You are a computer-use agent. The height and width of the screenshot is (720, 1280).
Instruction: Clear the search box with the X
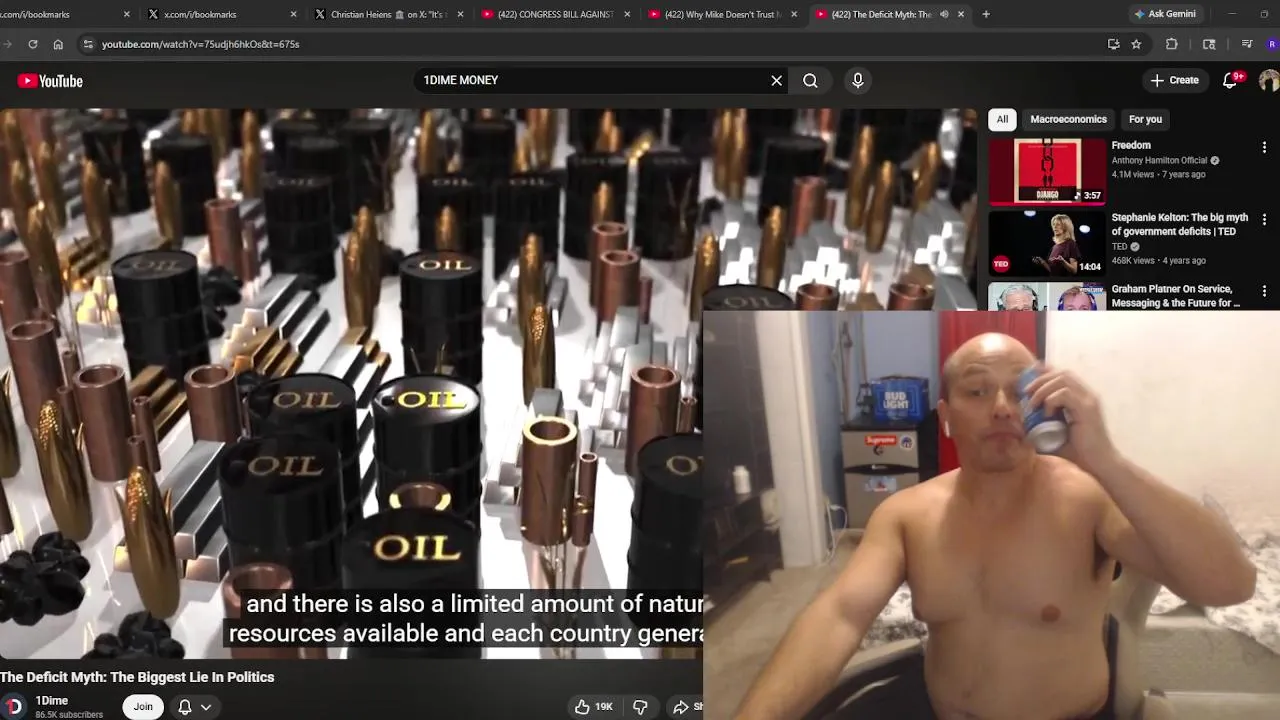(x=777, y=80)
